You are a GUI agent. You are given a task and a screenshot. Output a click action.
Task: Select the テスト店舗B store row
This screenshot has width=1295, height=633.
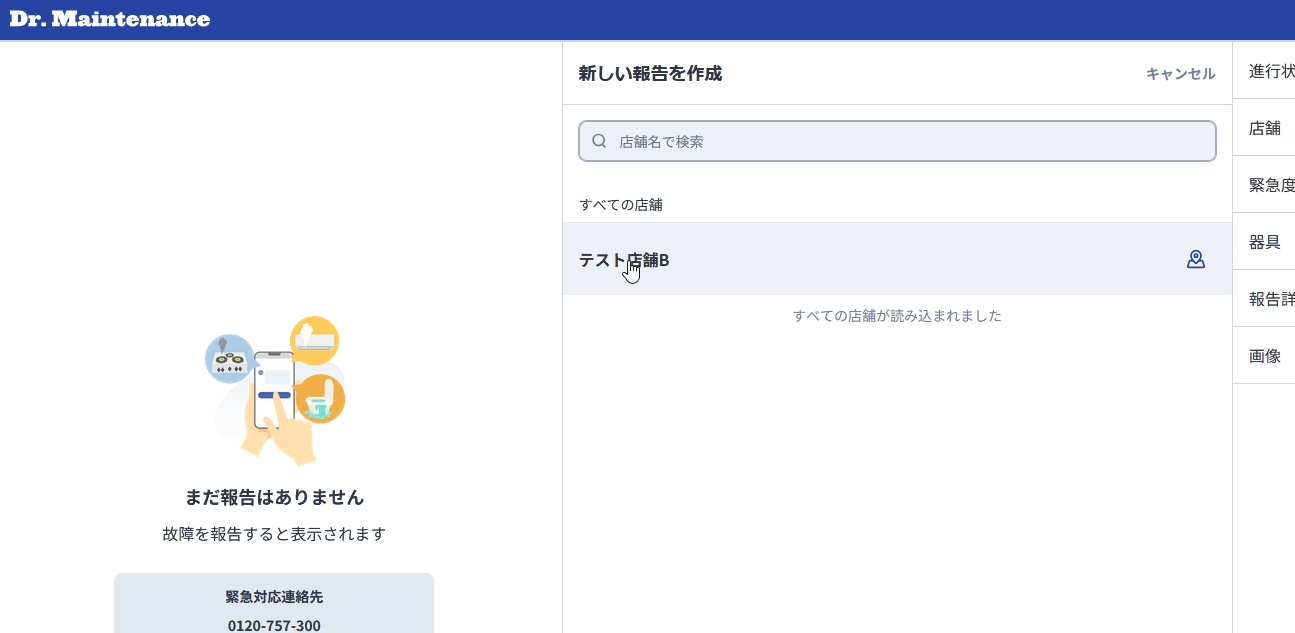[897, 259]
